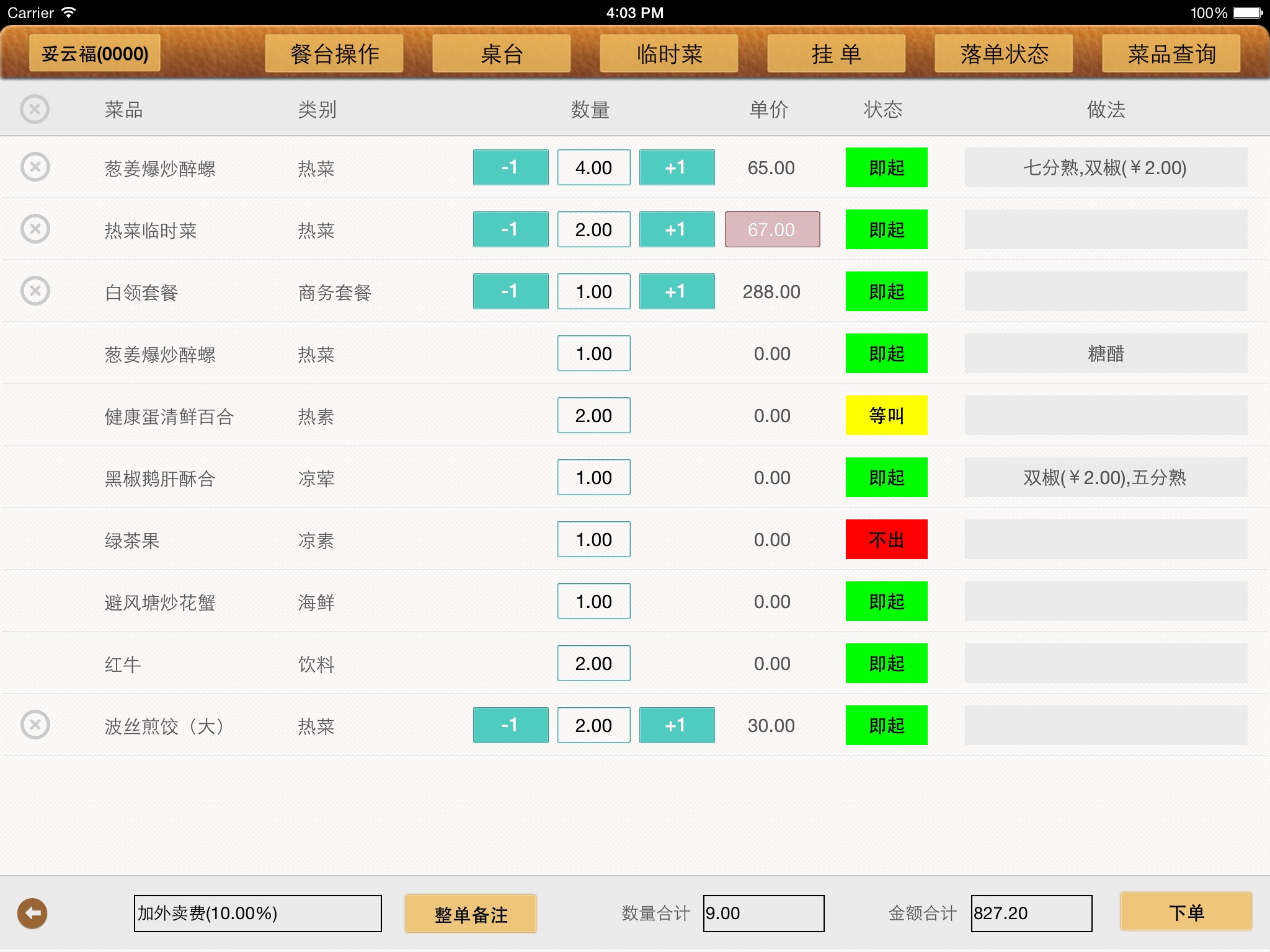
Task: Edit quantity field 4.00 of 葱姜爆炒醉螺
Action: pyautogui.click(x=593, y=167)
